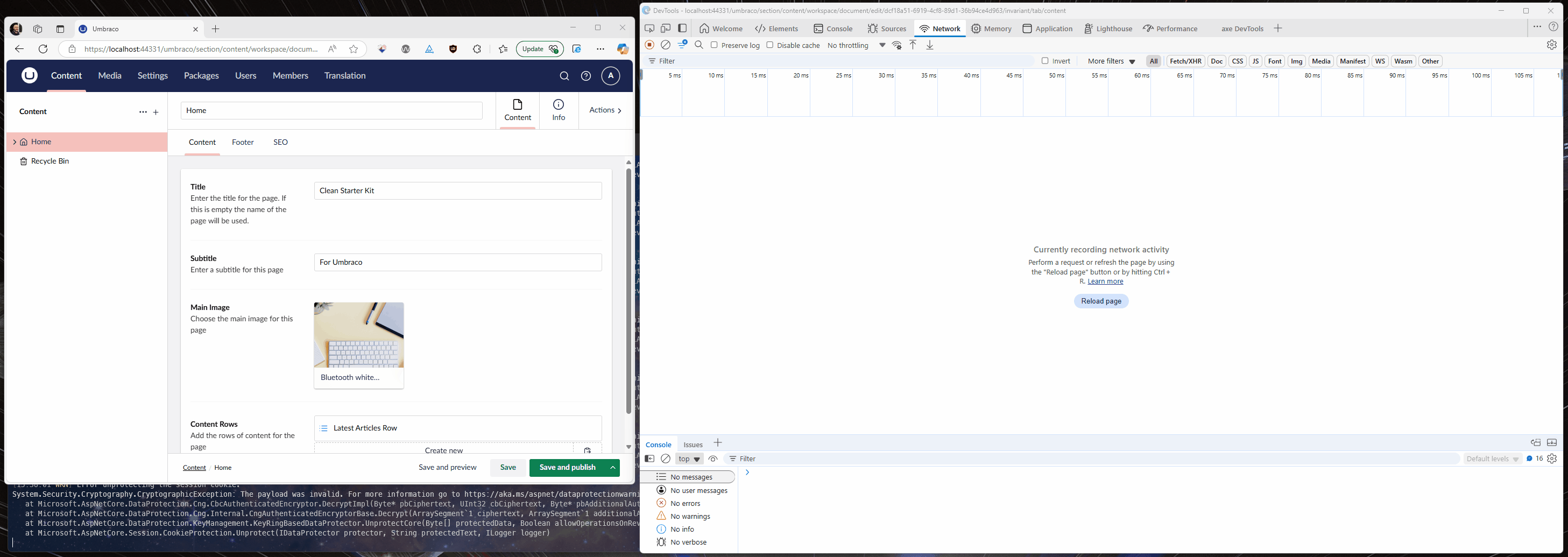Open the Settings section

pos(152,75)
